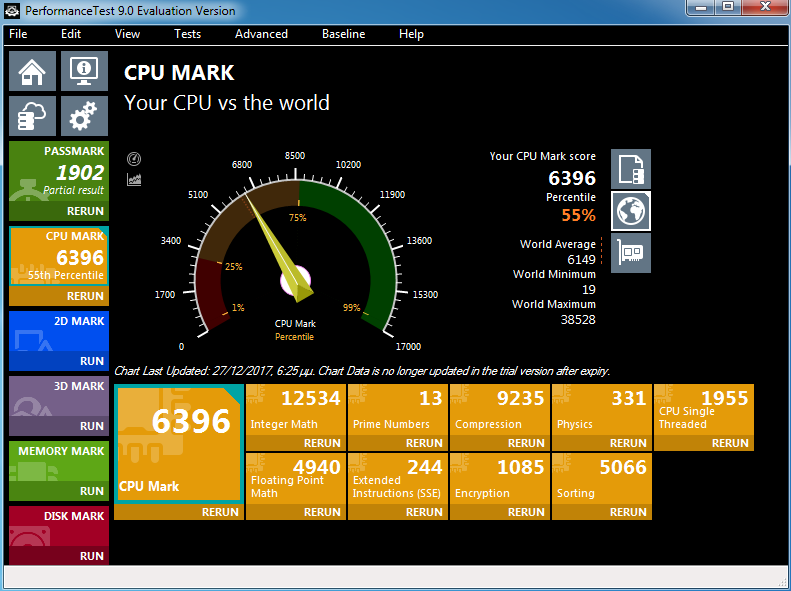Viewport: 791px width, 591px height.
Task: Select the Integer Math 12534 result tile
Action: 296,409
